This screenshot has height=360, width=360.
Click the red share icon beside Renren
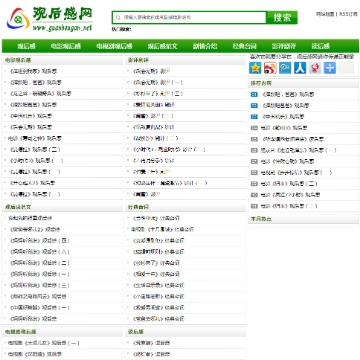[x=315, y=68]
